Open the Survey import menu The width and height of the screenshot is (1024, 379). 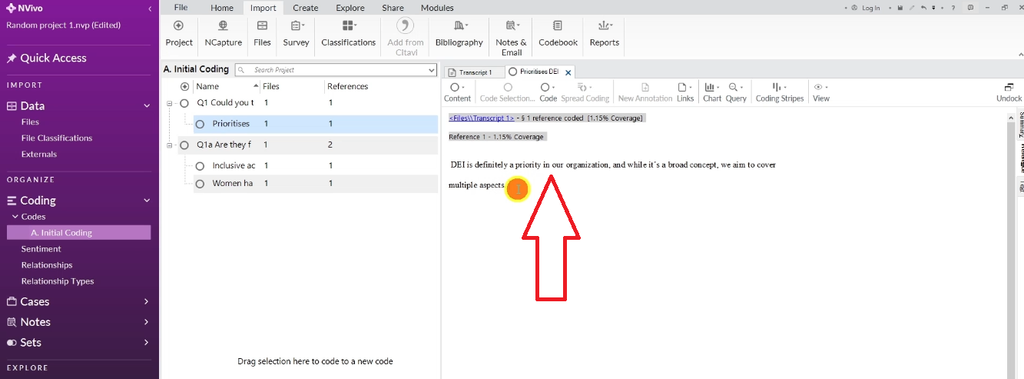tap(296, 33)
